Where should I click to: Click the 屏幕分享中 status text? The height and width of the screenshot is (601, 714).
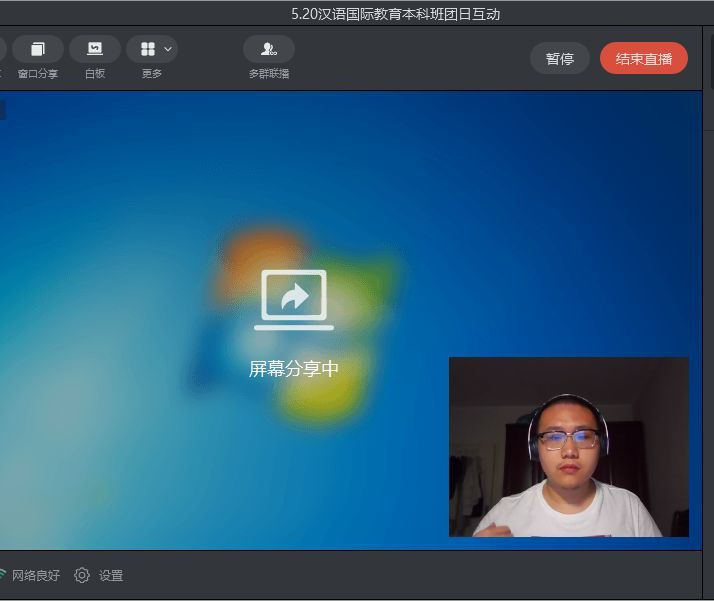point(294,369)
